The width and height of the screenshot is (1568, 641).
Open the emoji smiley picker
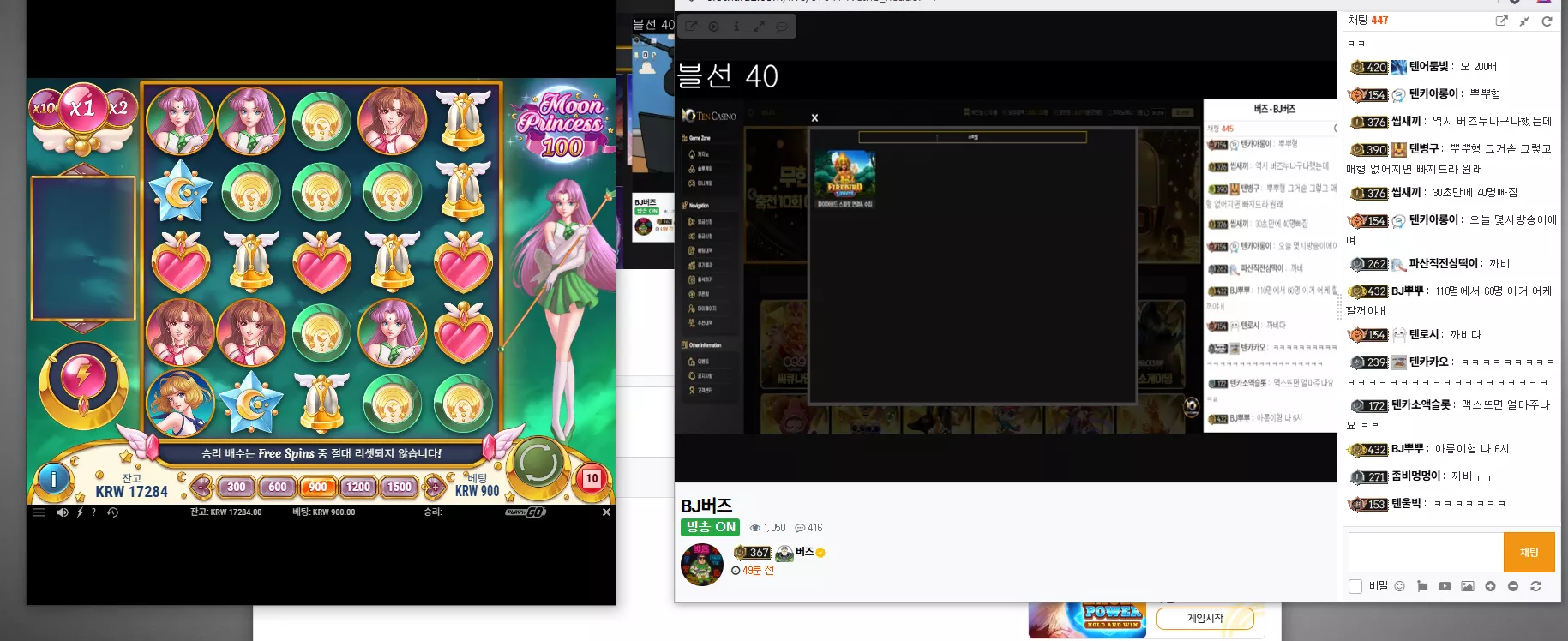pos(1400,586)
